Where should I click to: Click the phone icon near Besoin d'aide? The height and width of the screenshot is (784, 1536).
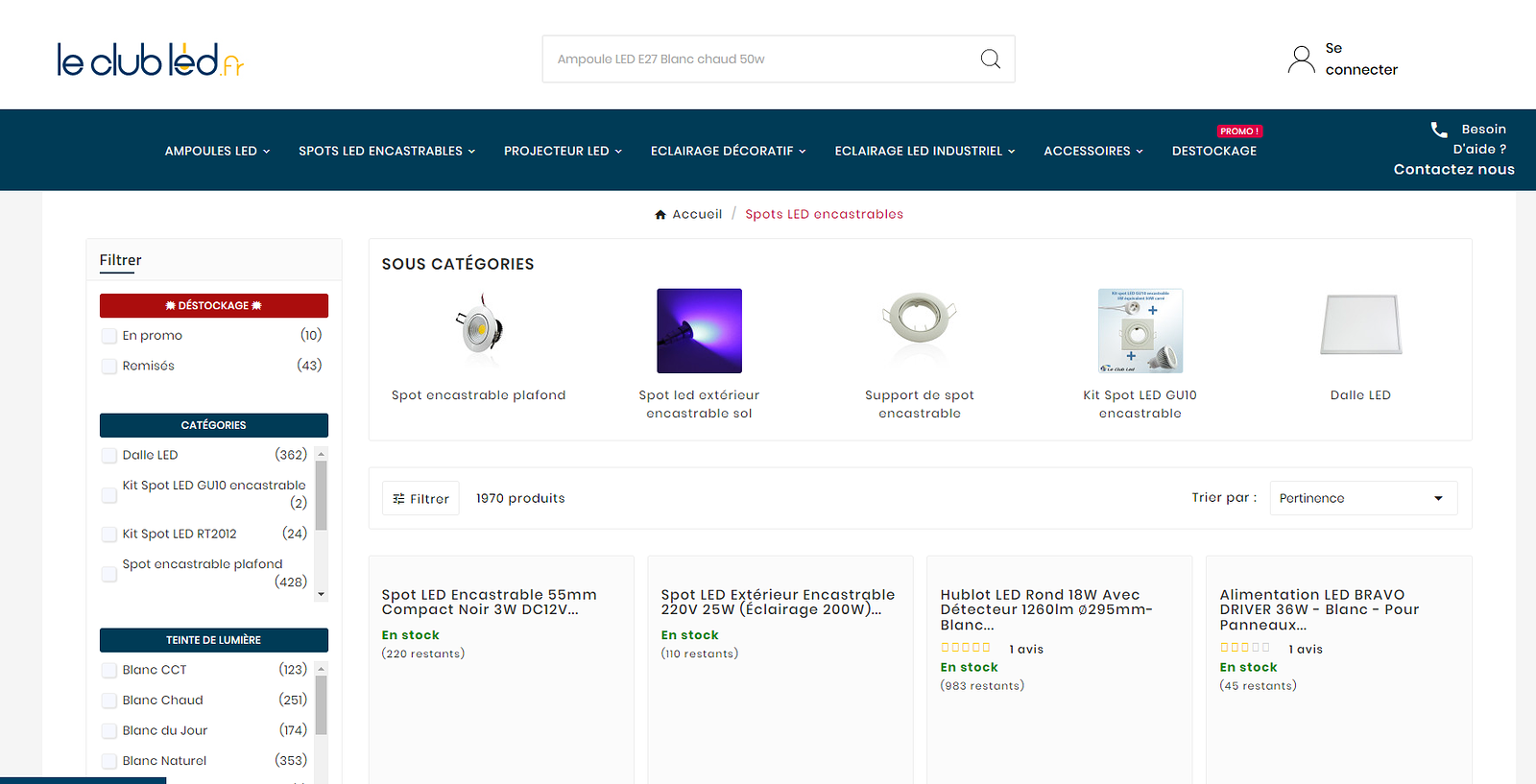(x=1439, y=130)
